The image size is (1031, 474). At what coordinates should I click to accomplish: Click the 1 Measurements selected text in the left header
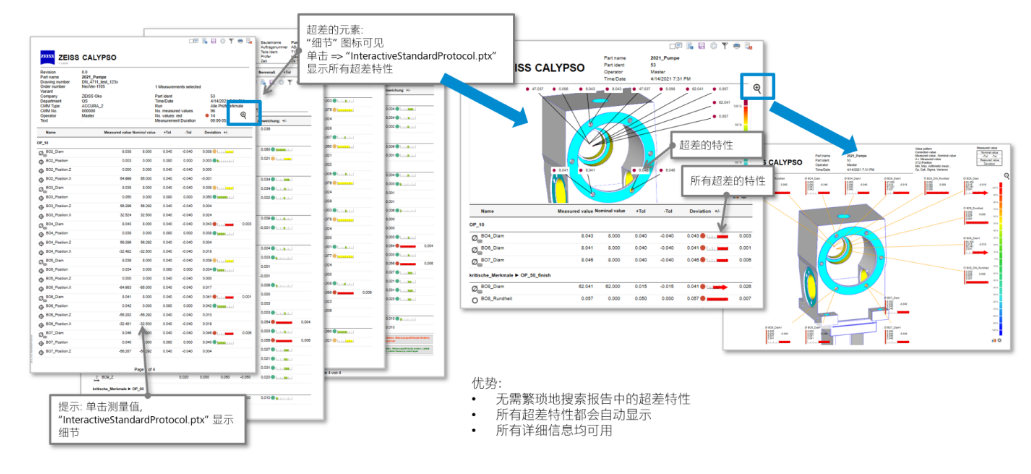[178, 87]
